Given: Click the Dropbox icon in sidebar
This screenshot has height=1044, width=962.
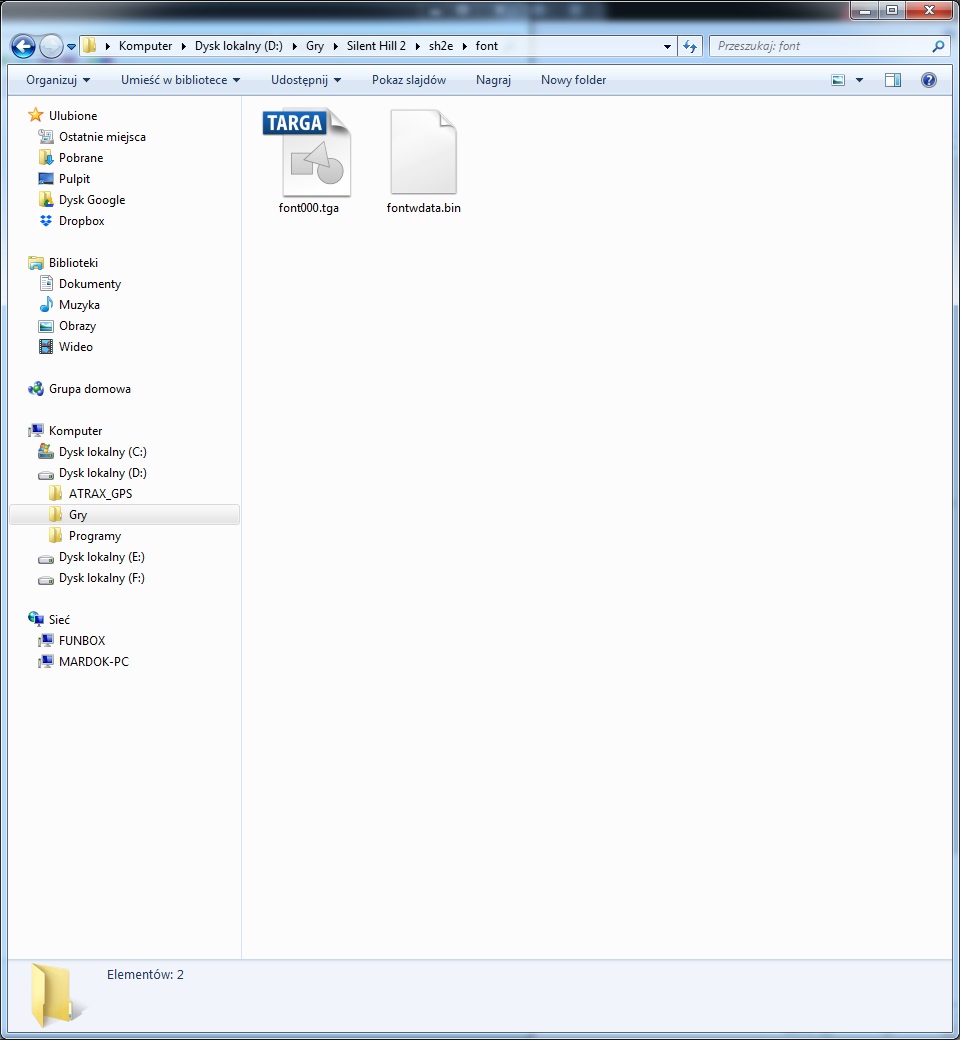Looking at the screenshot, I should (45, 220).
